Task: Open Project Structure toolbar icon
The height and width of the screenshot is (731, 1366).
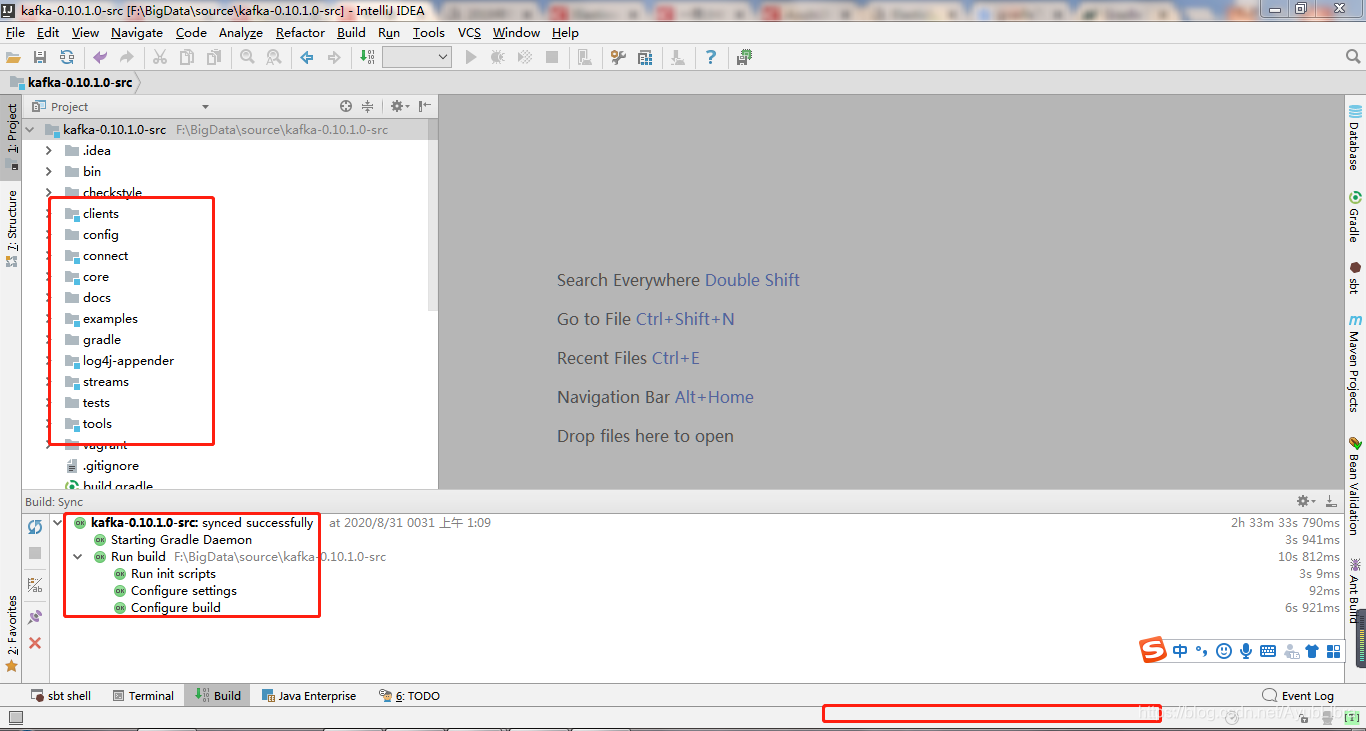Action: [645, 58]
